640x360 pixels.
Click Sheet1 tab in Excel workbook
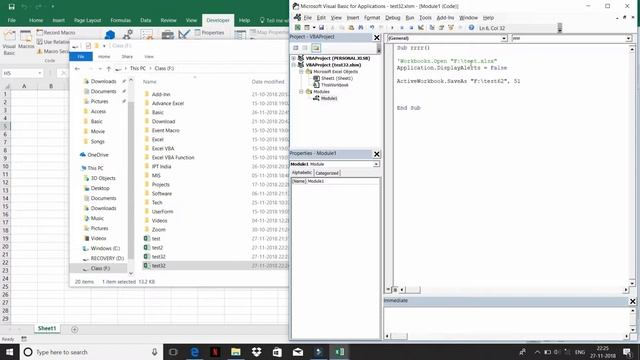pyautogui.click(x=47, y=329)
